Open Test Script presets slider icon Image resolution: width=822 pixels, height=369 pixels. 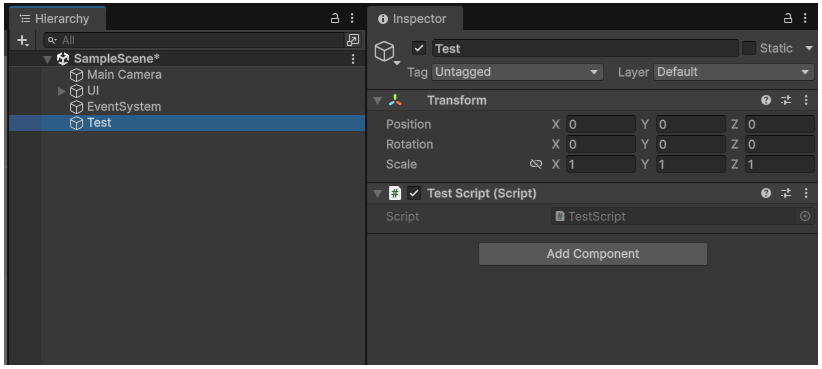786,193
